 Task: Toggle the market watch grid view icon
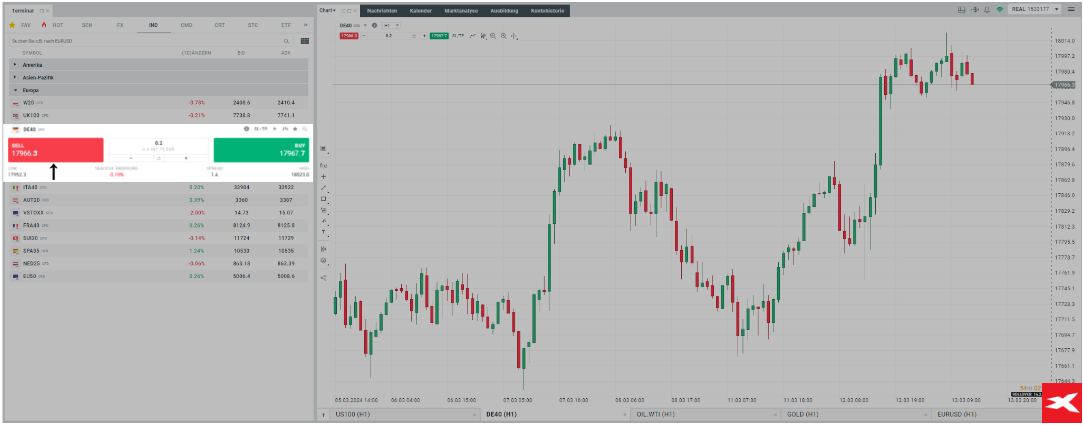(x=305, y=41)
